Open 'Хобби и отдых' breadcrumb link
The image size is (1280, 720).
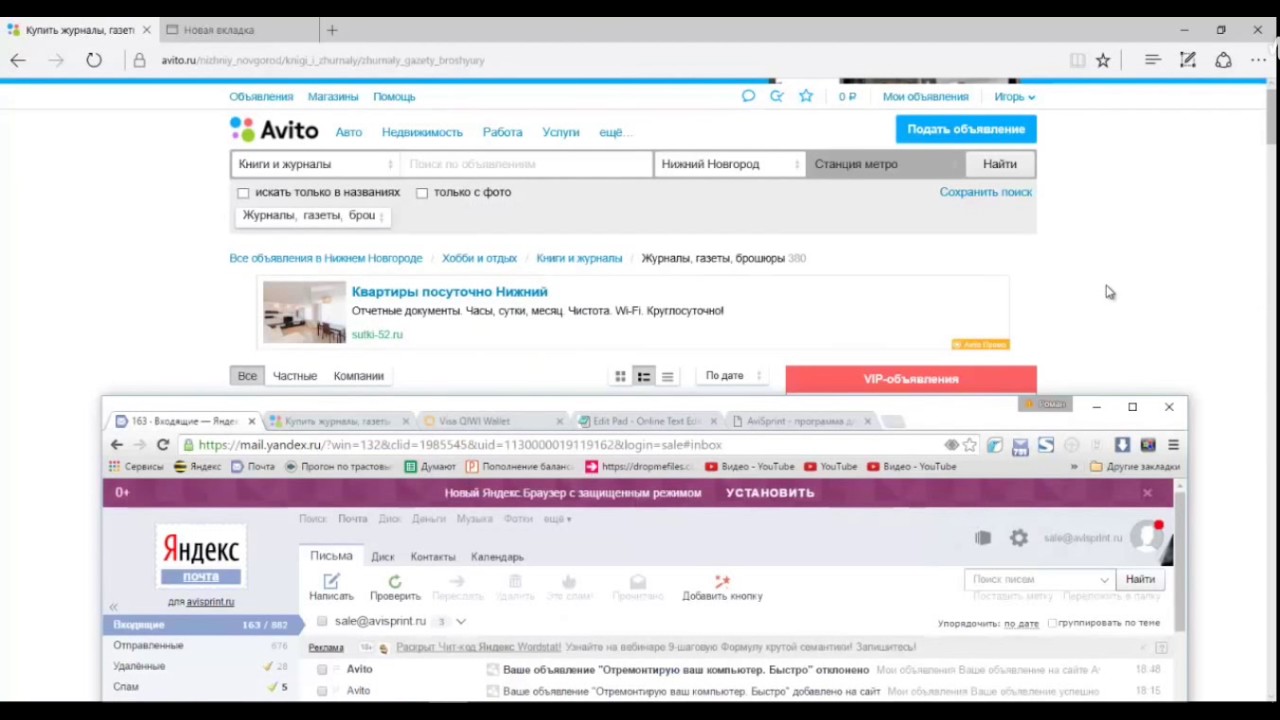(479, 258)
